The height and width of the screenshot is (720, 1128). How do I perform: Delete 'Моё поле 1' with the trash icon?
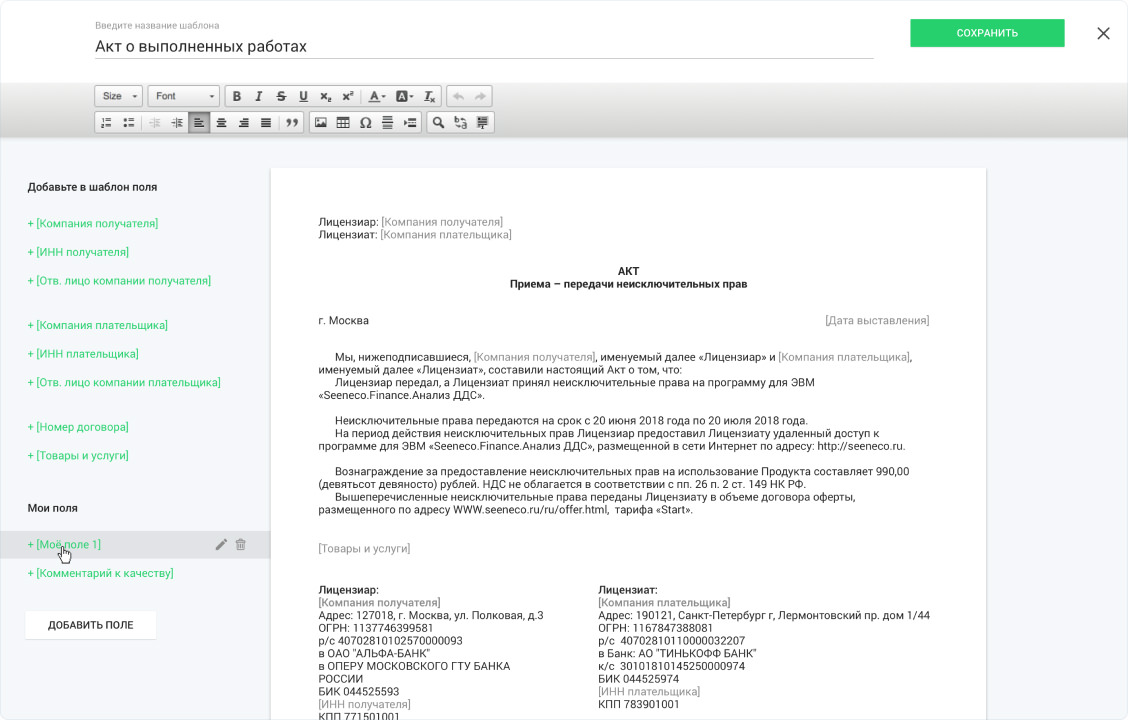pos(240,545)
